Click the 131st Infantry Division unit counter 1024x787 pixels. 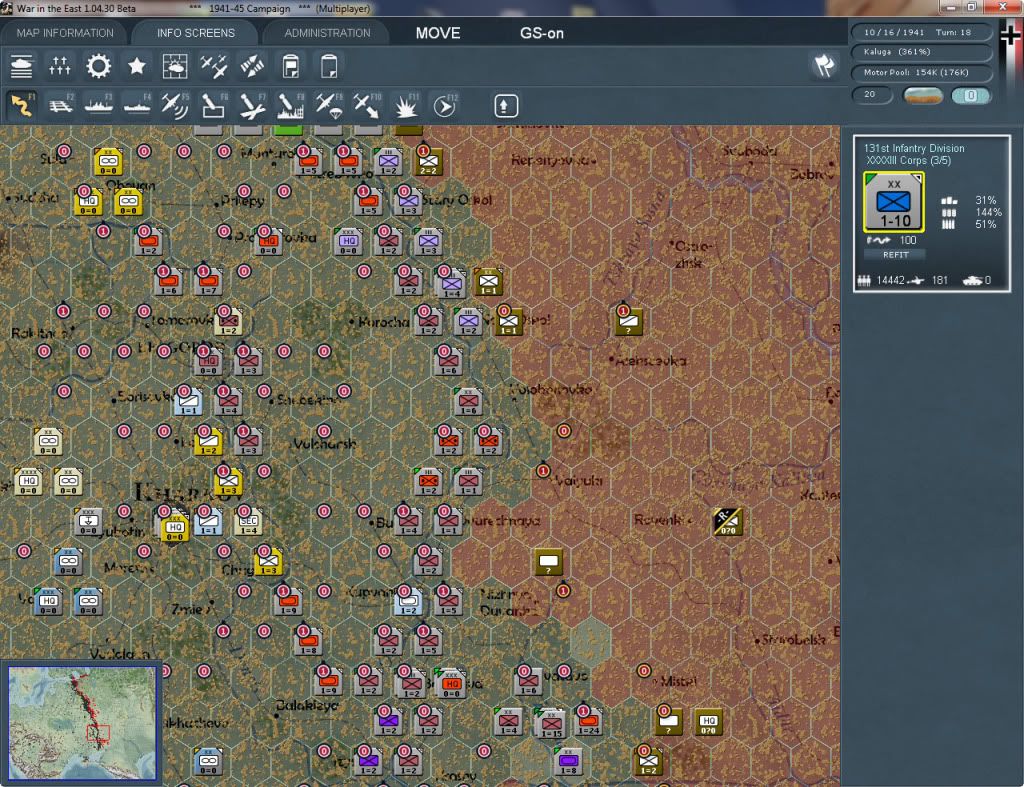(893, 202)
